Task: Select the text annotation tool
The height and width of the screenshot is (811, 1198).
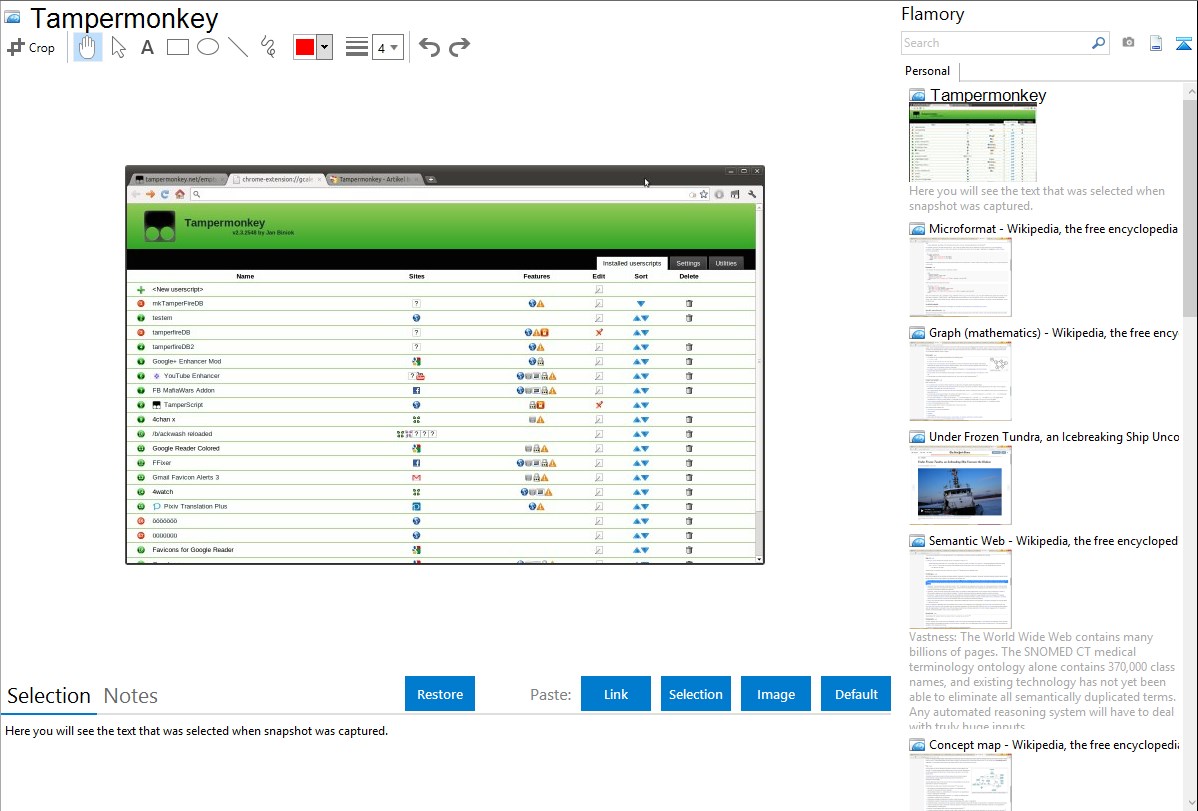Action: click(x=147, y=47)
